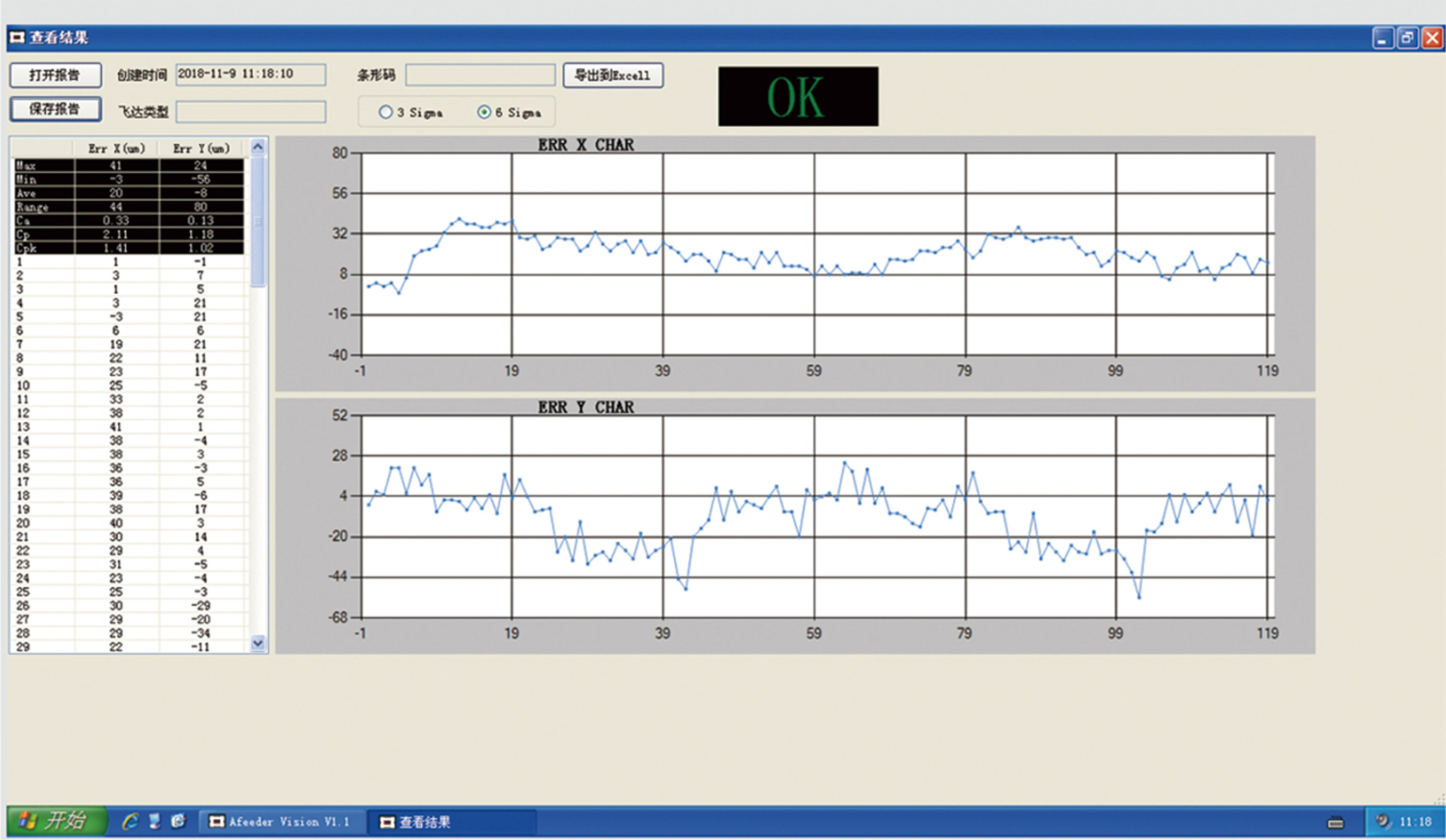Select data row number 26
This screenshot has height=840, width=1446.
129,606
